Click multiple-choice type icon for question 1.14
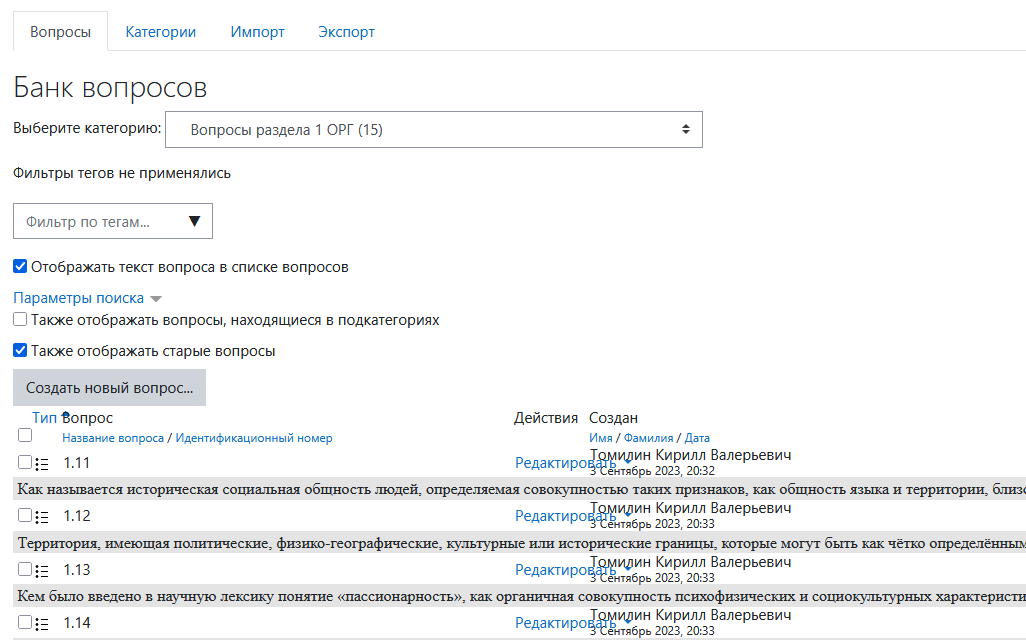Viewport: 1026px width, 640px height. [x=42, y=624]
